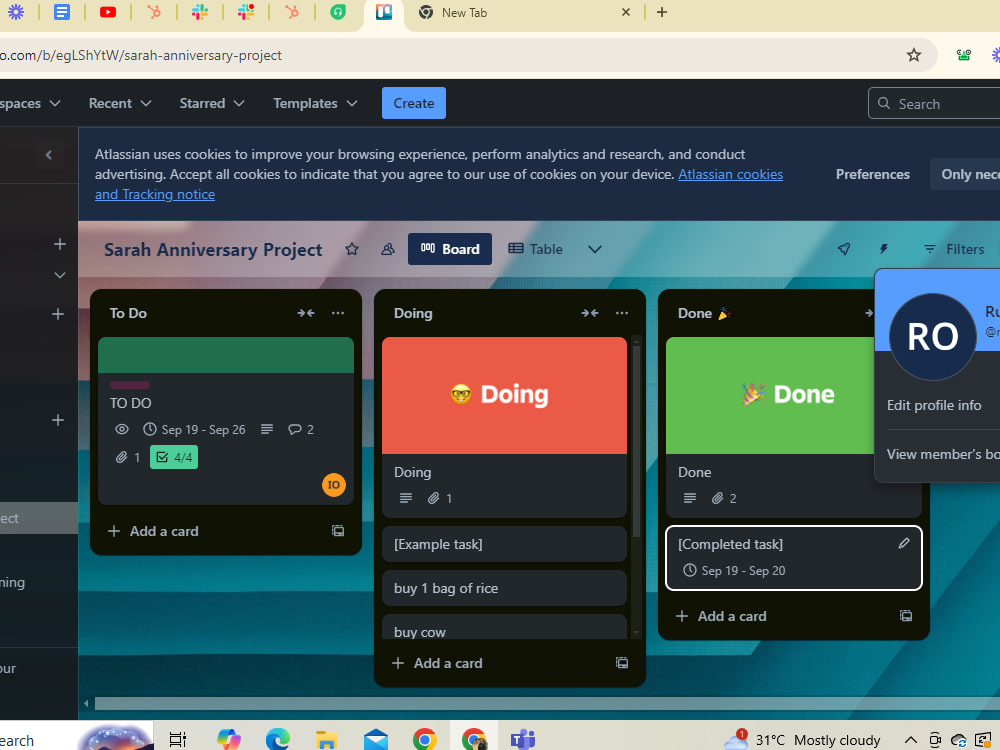Screen dimensions: 1000x750
Task: Open the Workspaces dropdown
Action: point(29,103)
